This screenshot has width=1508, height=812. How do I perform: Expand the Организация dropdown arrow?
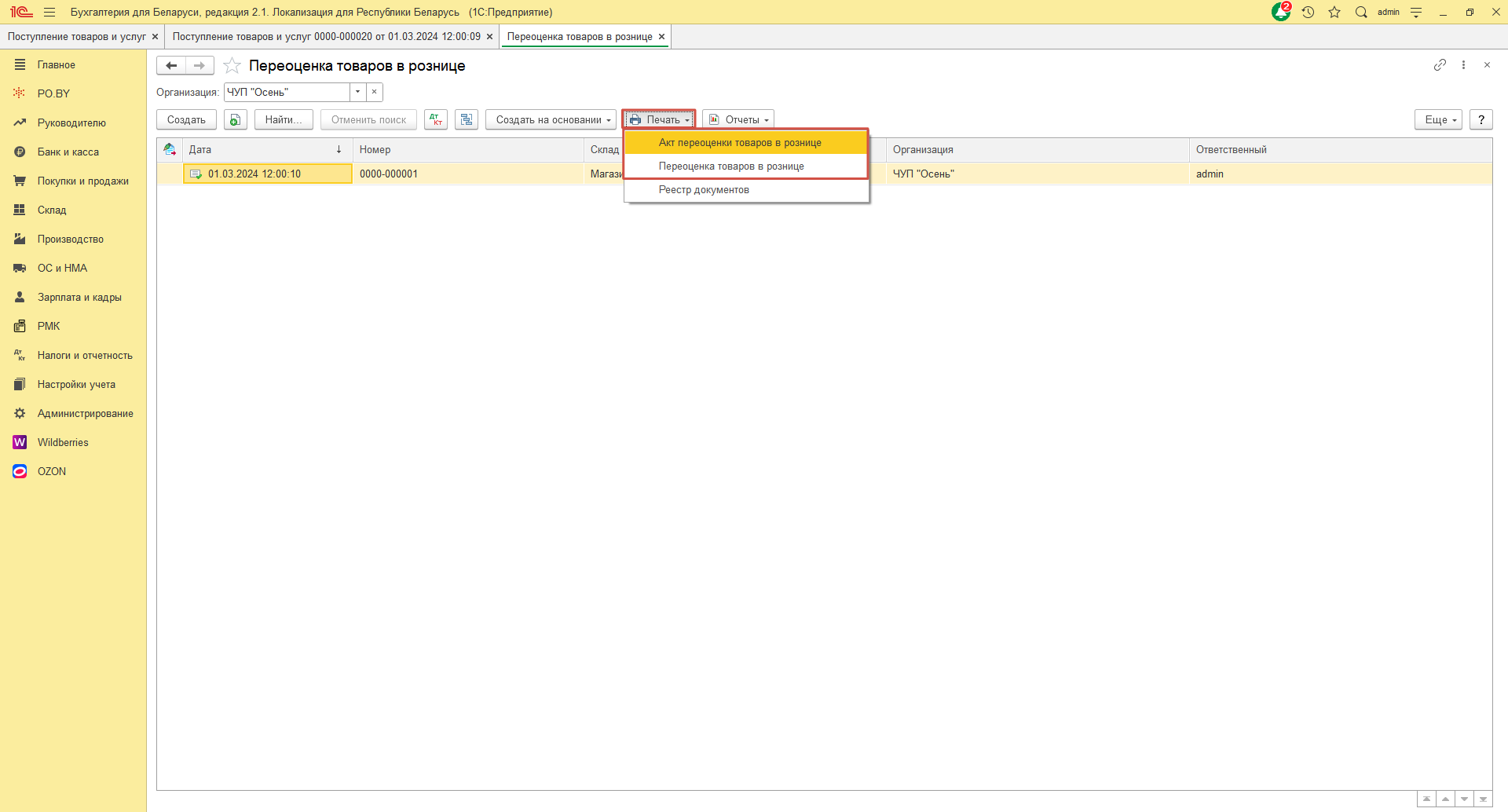[x=358, y=92]
